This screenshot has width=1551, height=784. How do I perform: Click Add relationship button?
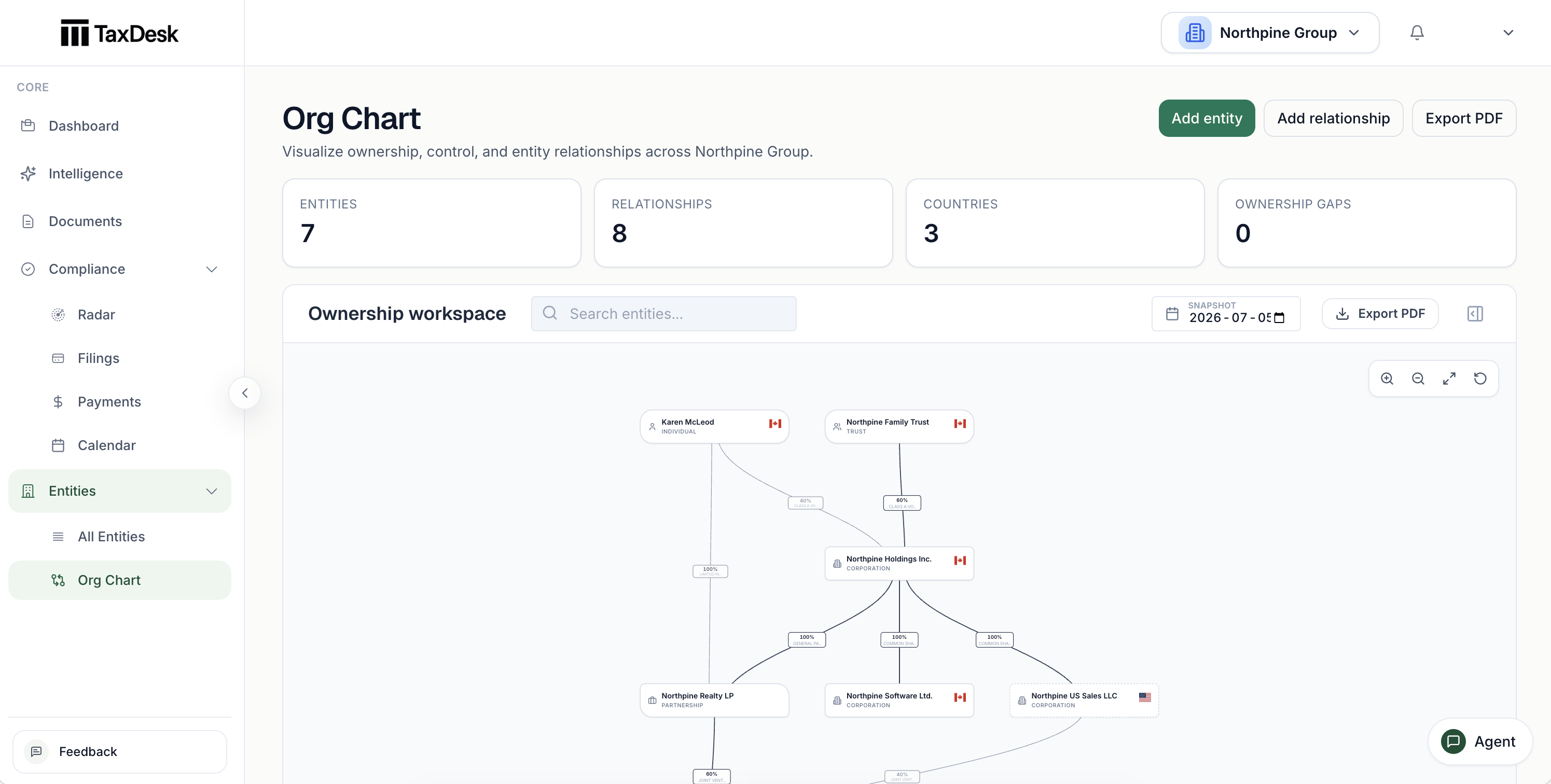(1333, 118)
